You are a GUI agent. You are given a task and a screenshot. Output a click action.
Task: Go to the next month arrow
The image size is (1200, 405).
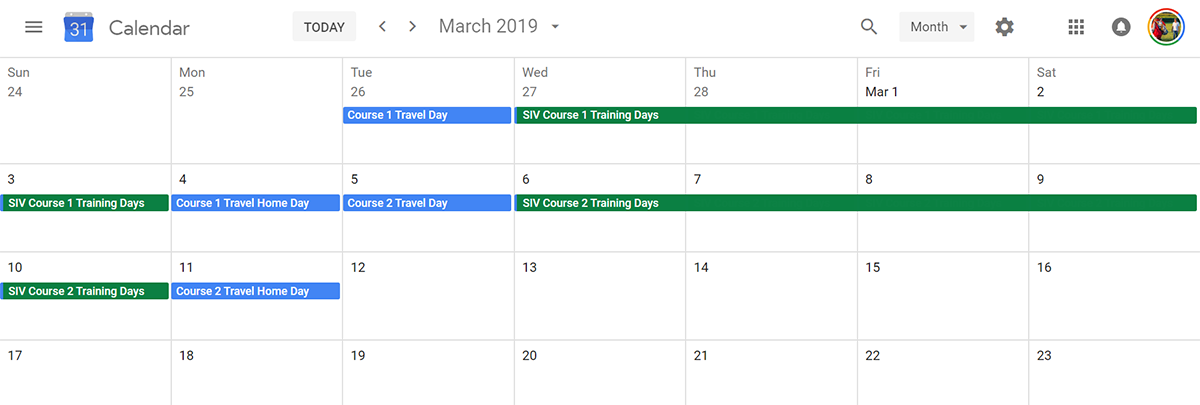tap(412, 27)
